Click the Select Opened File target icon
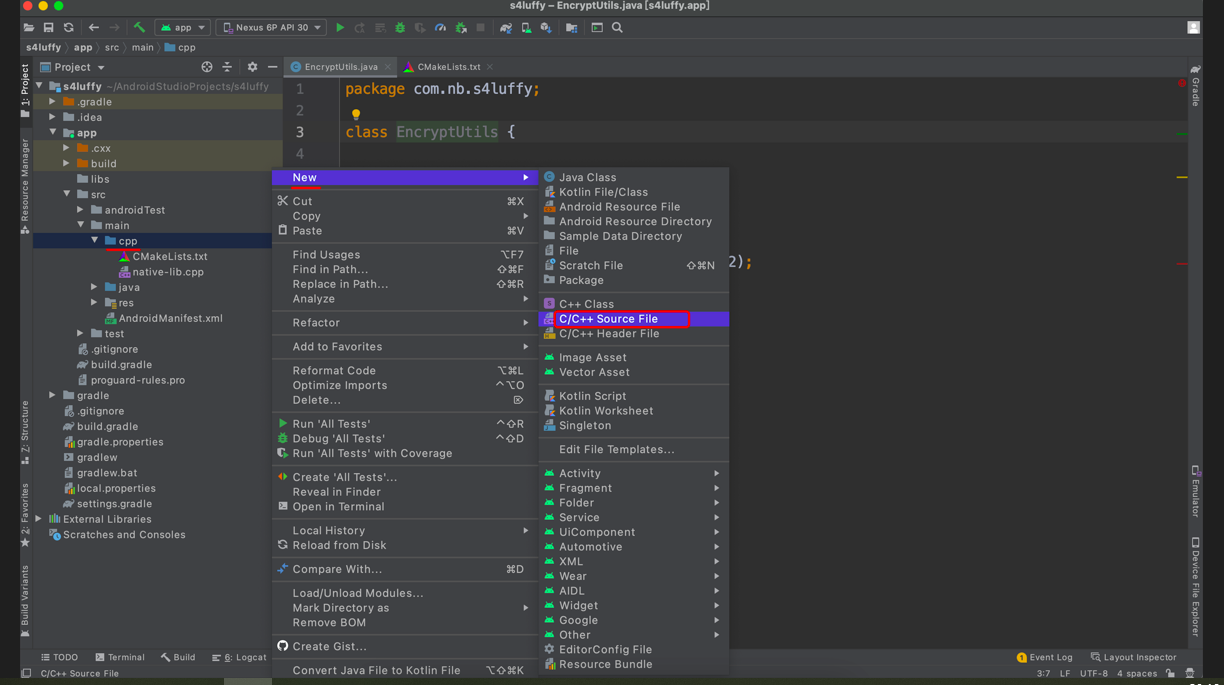1224x685 pixels. tap(207, 67)
